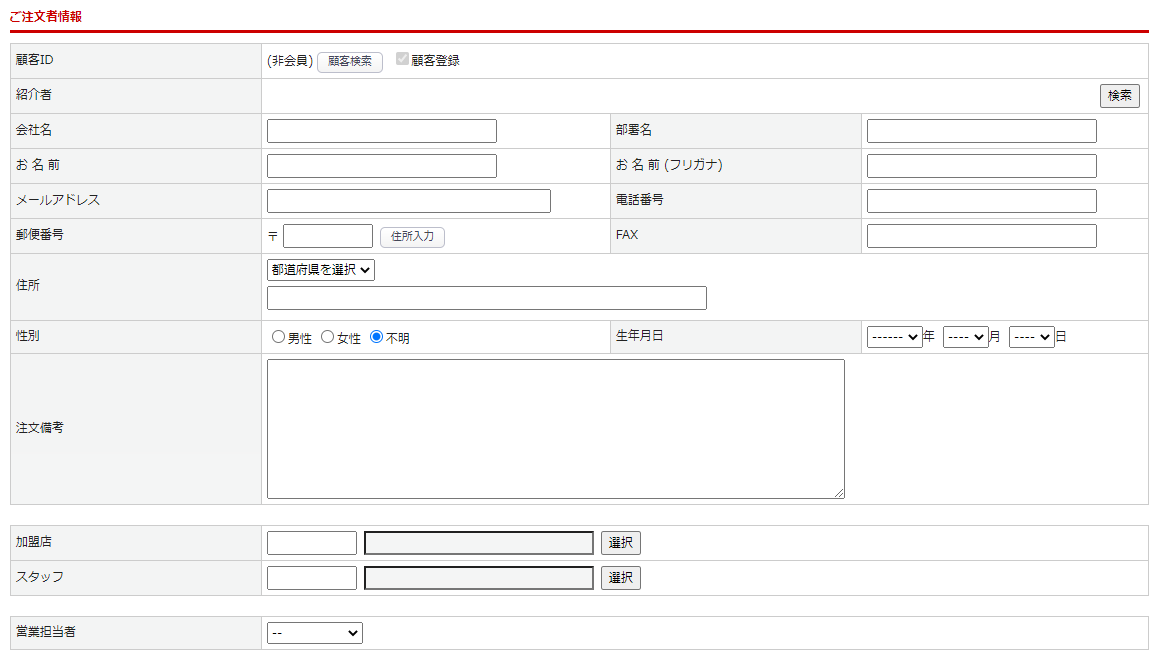Click the 部署名 text field

(981, 131)
